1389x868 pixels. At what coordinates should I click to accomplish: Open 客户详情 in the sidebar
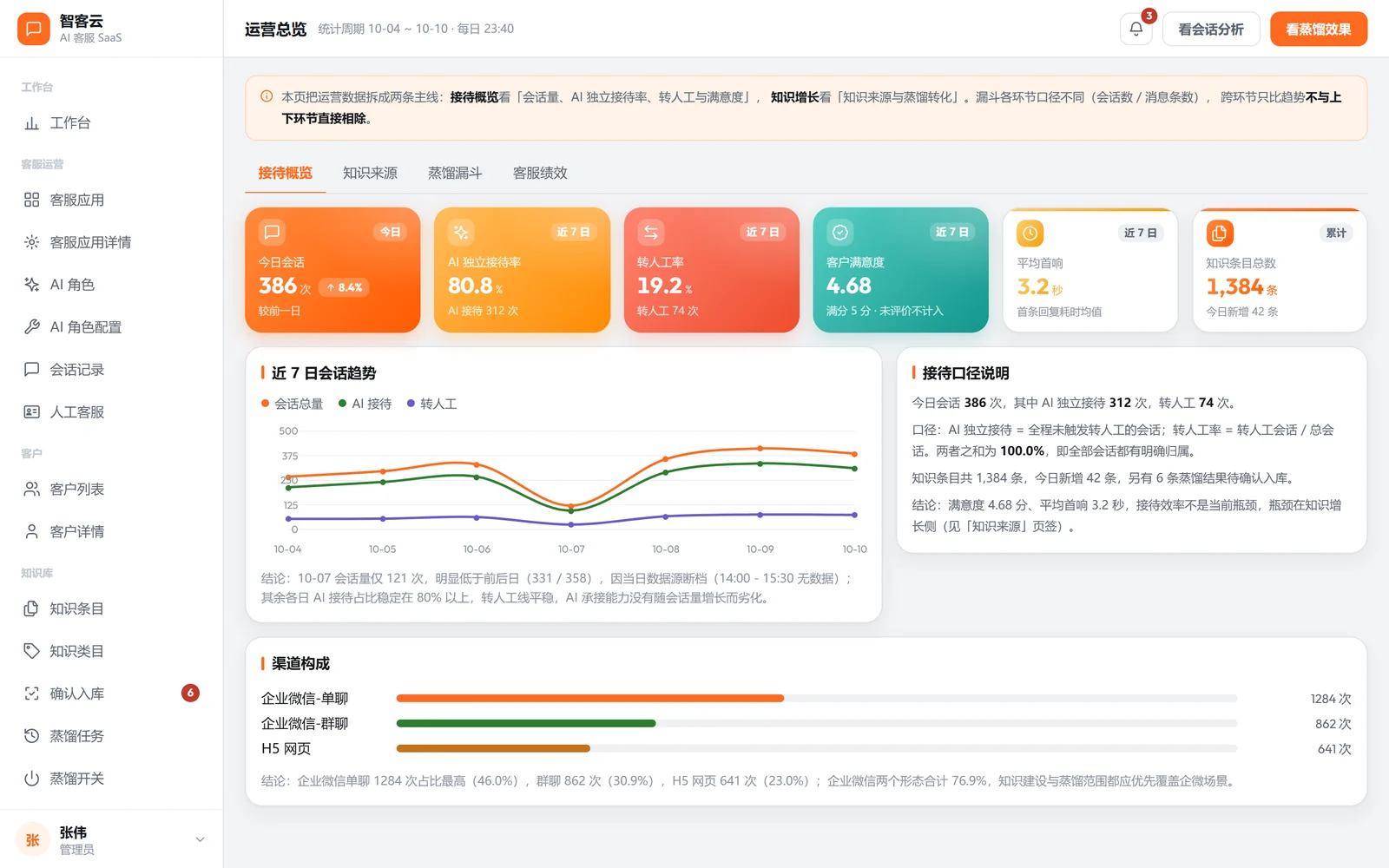tap(111, 532)
